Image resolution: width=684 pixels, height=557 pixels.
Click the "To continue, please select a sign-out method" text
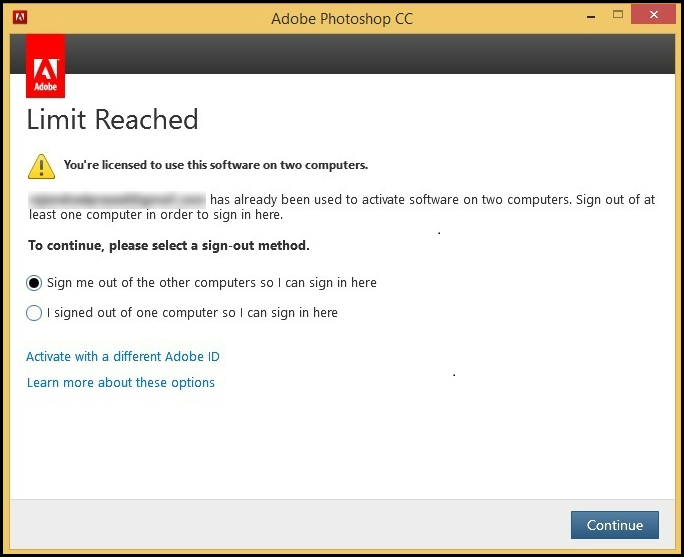169,245
